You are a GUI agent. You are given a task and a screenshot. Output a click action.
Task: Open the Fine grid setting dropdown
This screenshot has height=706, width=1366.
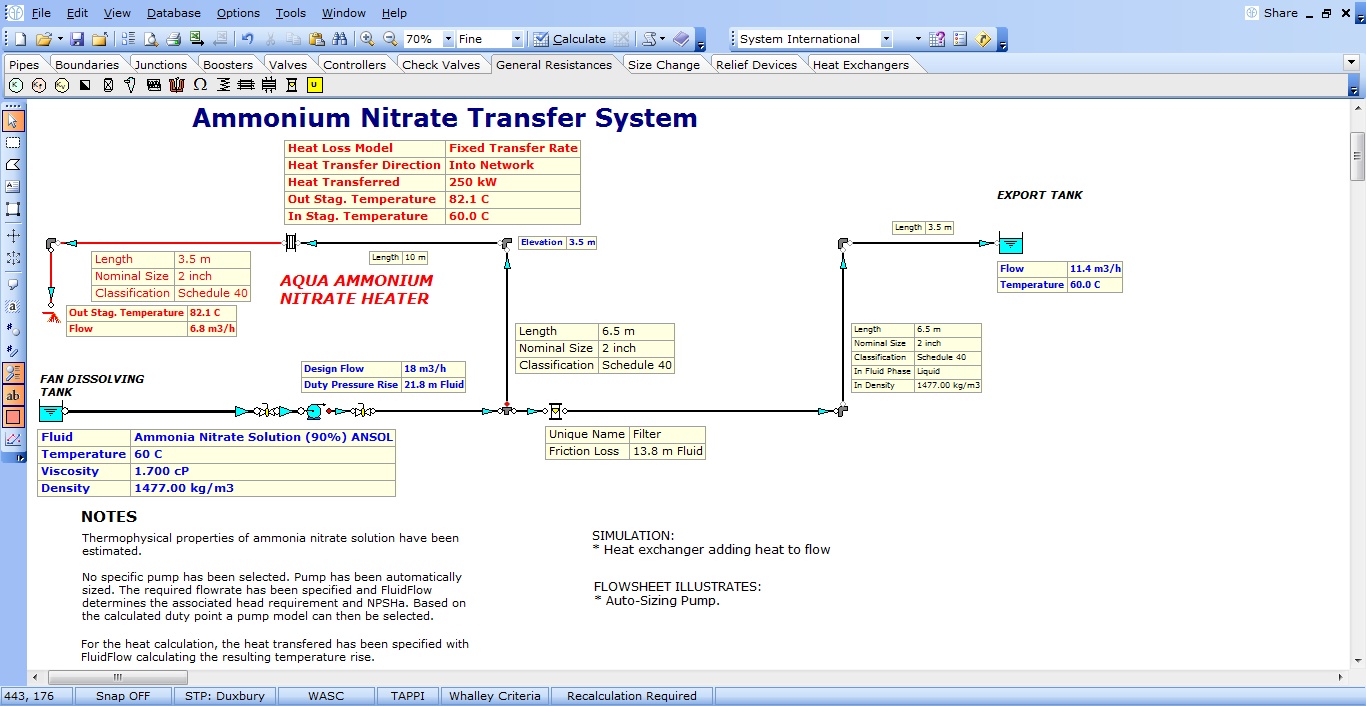(517, 39)
